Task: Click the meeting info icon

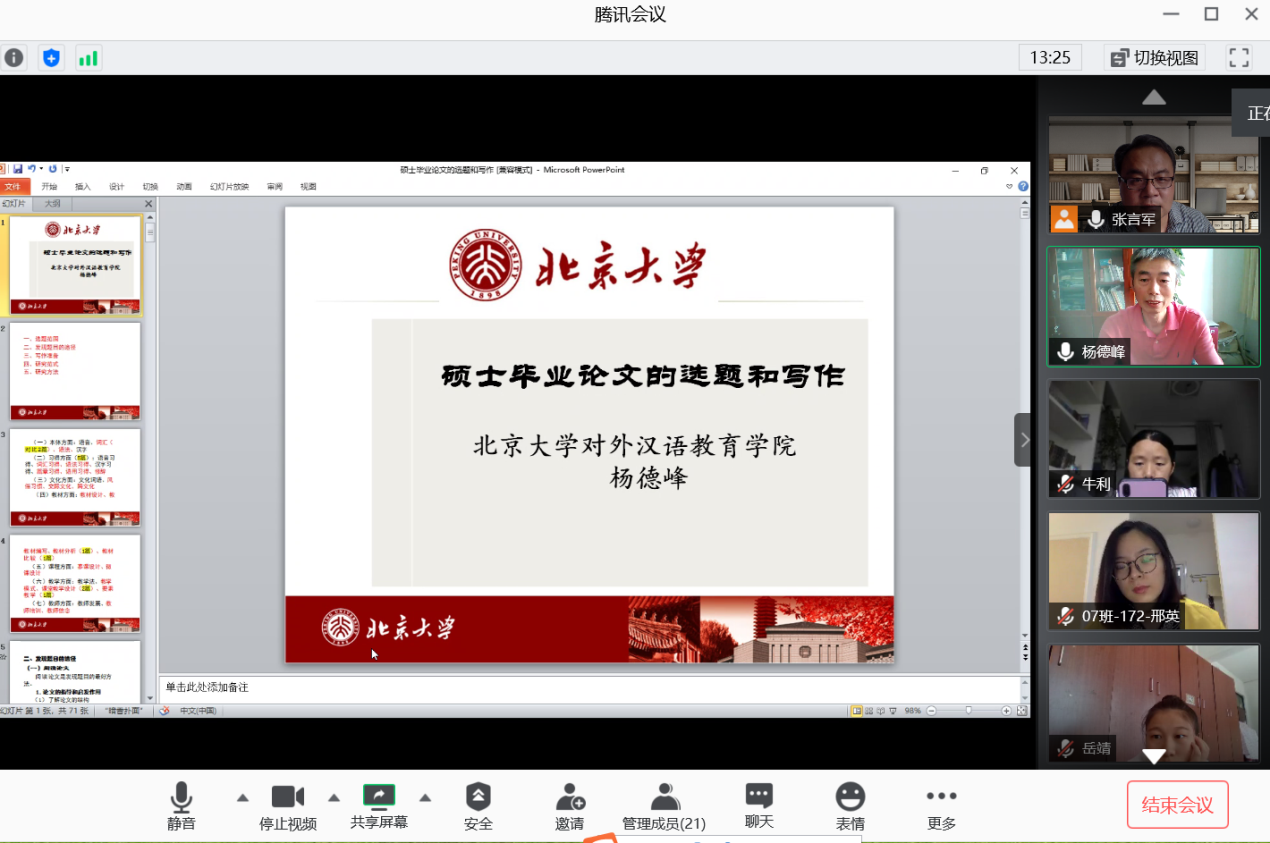Action: point(14,58)
